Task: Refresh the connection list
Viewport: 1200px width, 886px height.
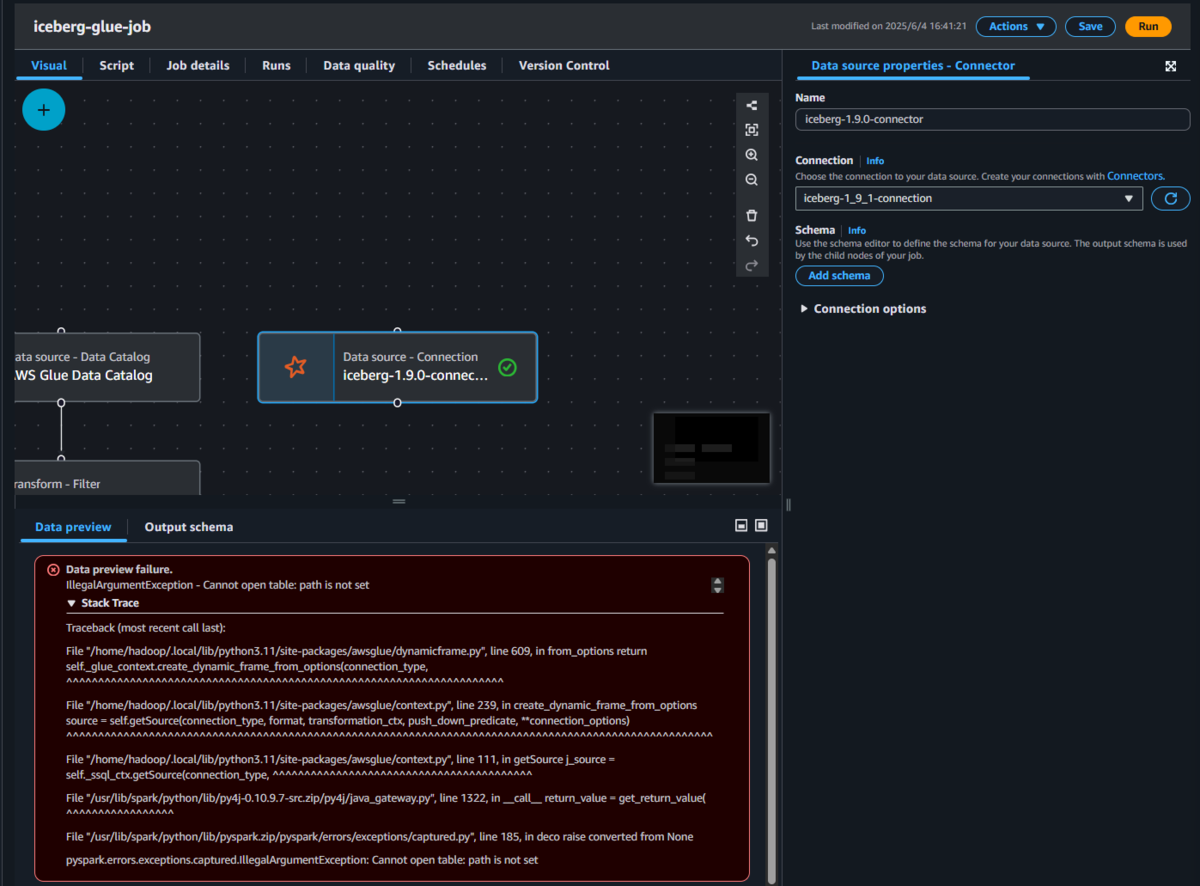Action: point(1171,198)
